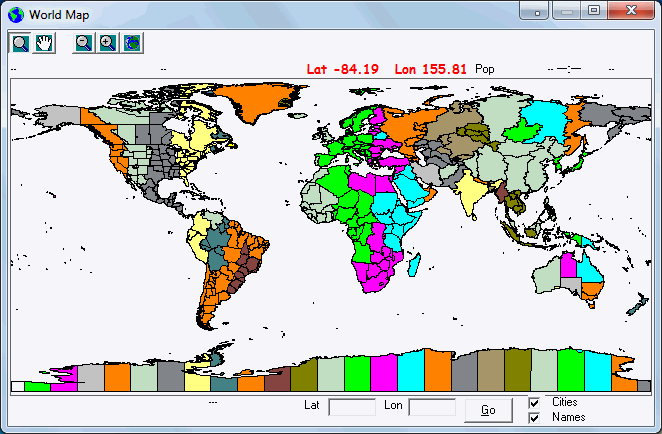Click cyan Saudi Arabia on the map

(412, 188)
